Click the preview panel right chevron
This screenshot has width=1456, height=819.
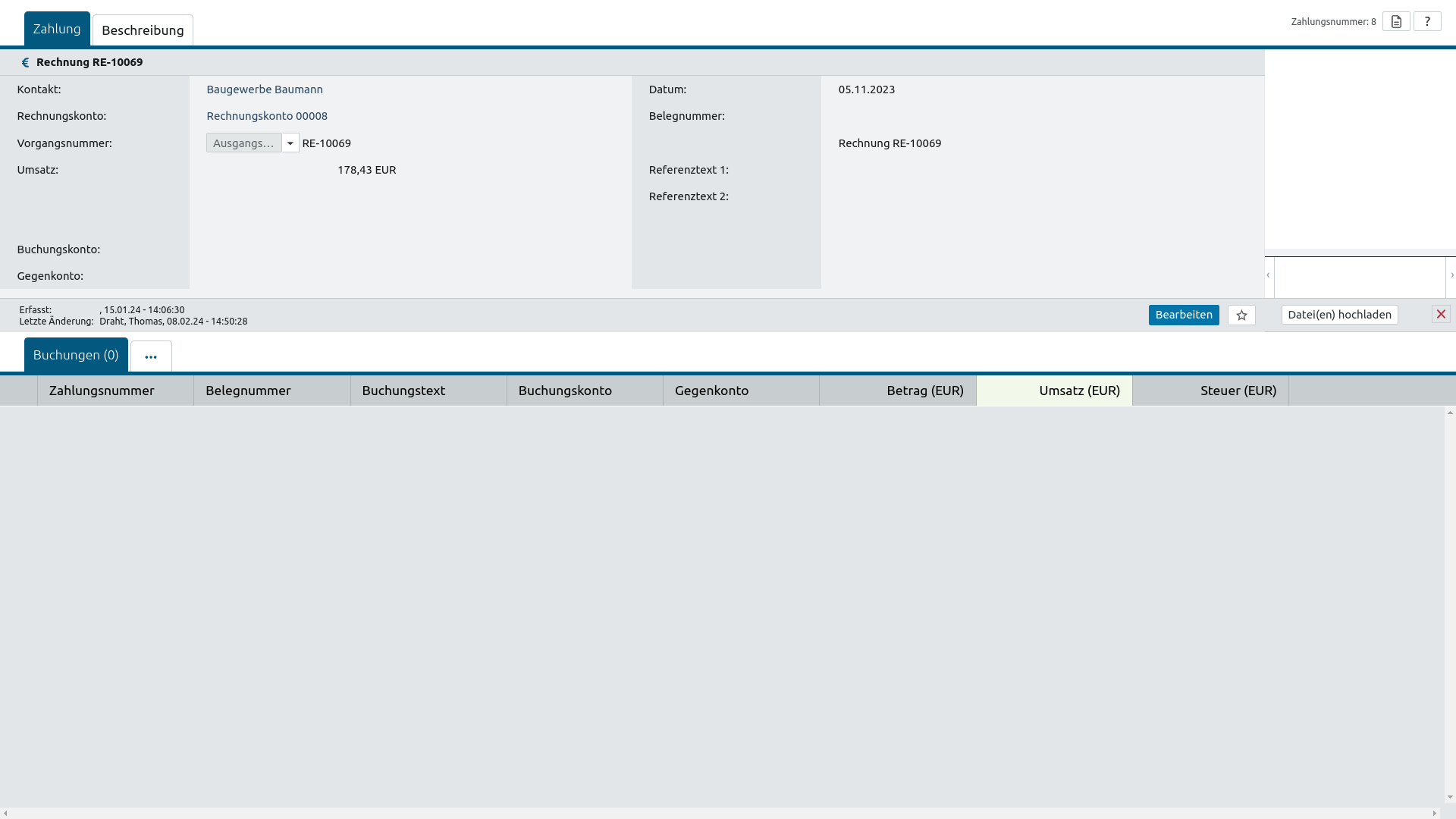tap(1451, 275)
